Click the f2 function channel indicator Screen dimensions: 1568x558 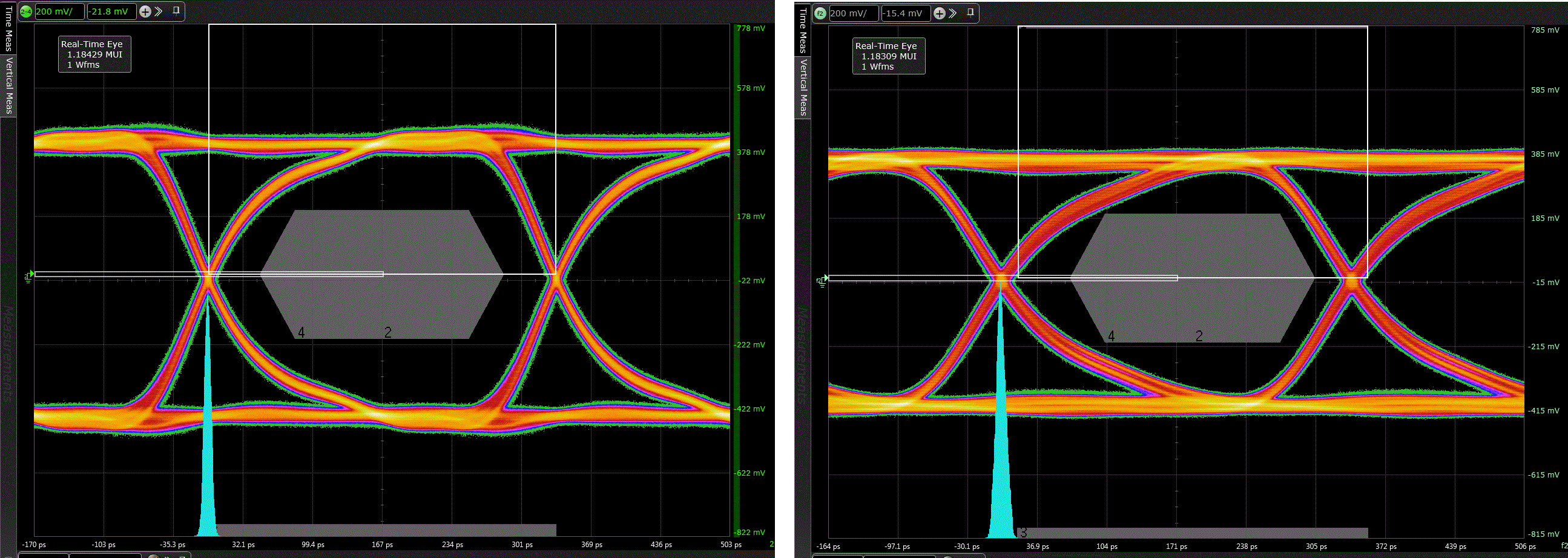coord(820,13)
